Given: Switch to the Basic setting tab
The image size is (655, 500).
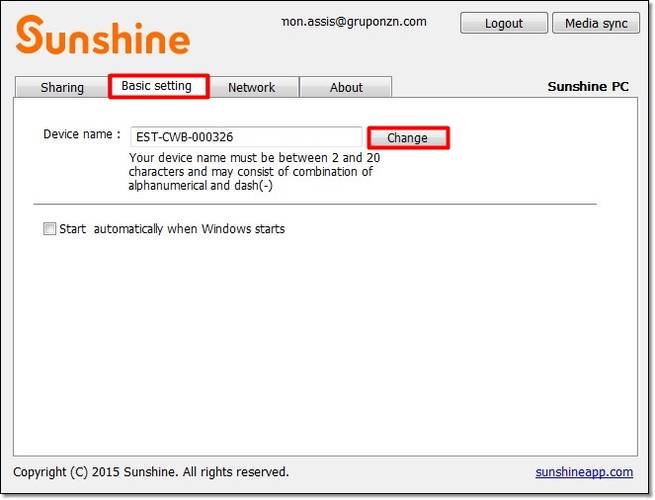Looking at the screenshot, I should [x=158, y=86].
